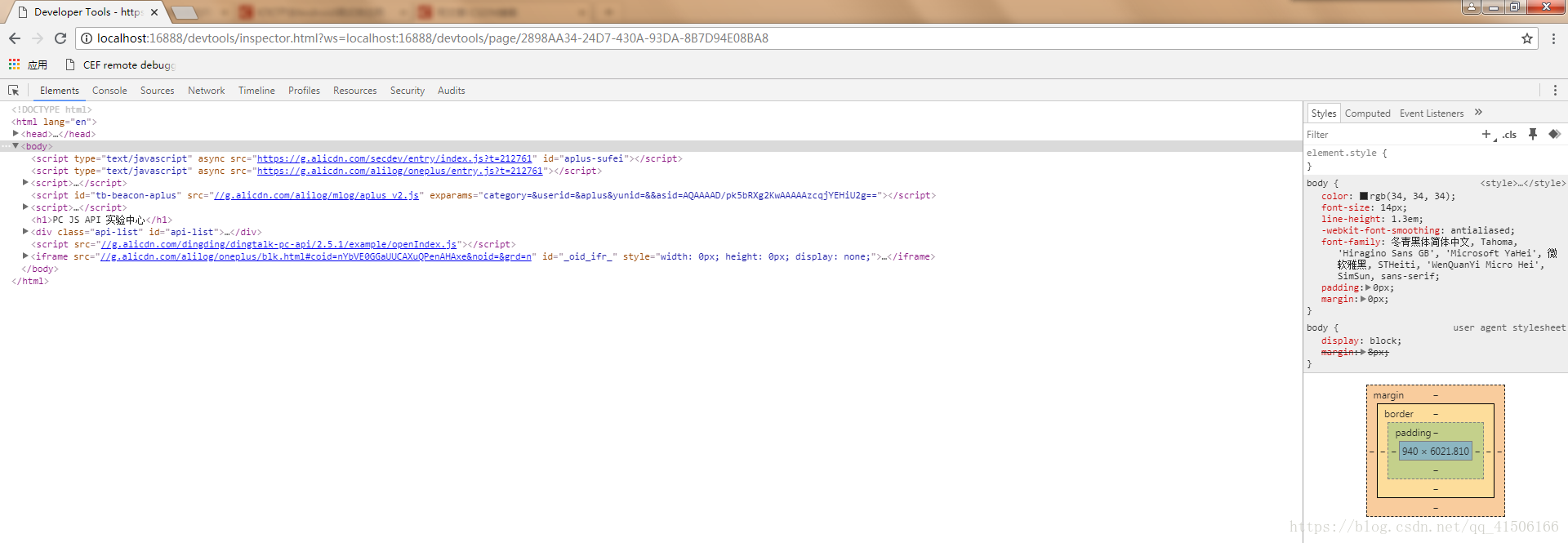Click the browser forward arrow
Viewport: 1568px width, 543px height.
[38, 38]
